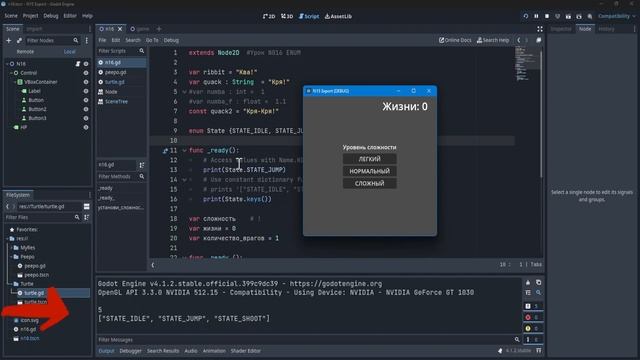
Task: Make the script editor floating
Action: pyautogui.click(x=539, y=40)
